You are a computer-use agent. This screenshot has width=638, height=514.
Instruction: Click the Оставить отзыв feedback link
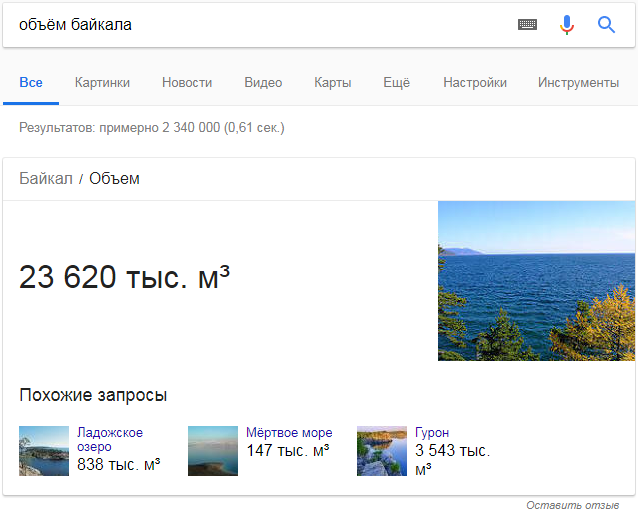coord(572,505)
